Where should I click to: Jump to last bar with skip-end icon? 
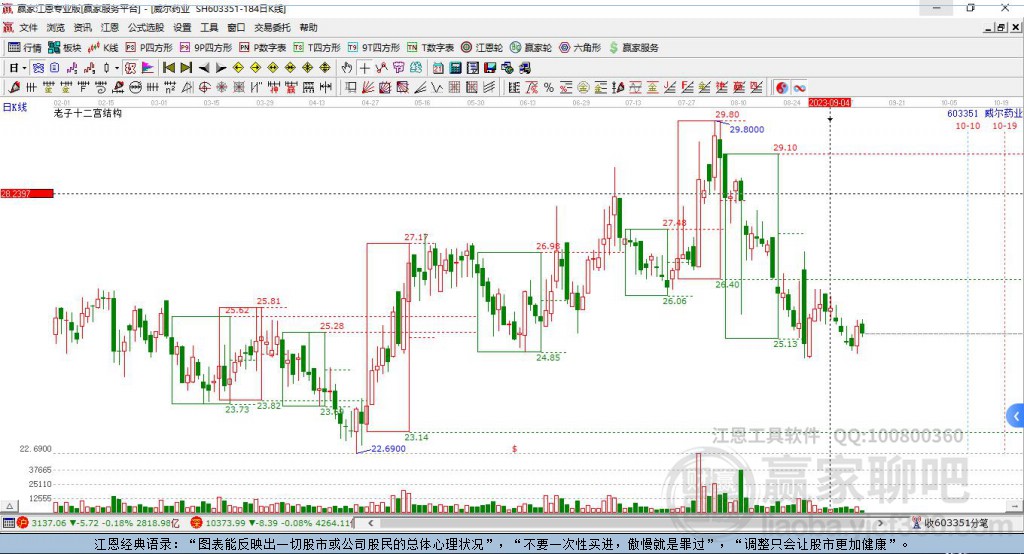click(186, 68)
